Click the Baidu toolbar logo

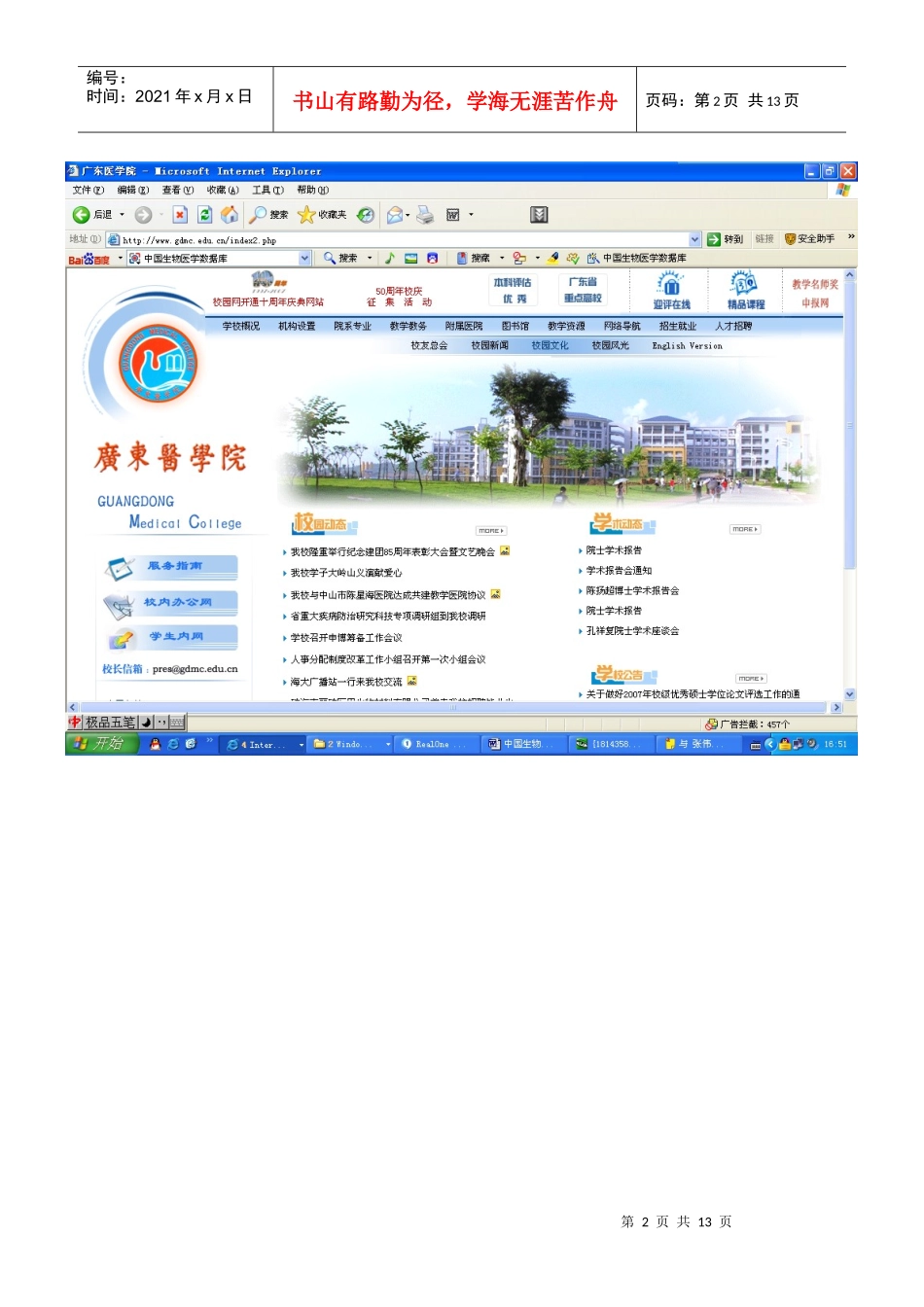[89, 259]
